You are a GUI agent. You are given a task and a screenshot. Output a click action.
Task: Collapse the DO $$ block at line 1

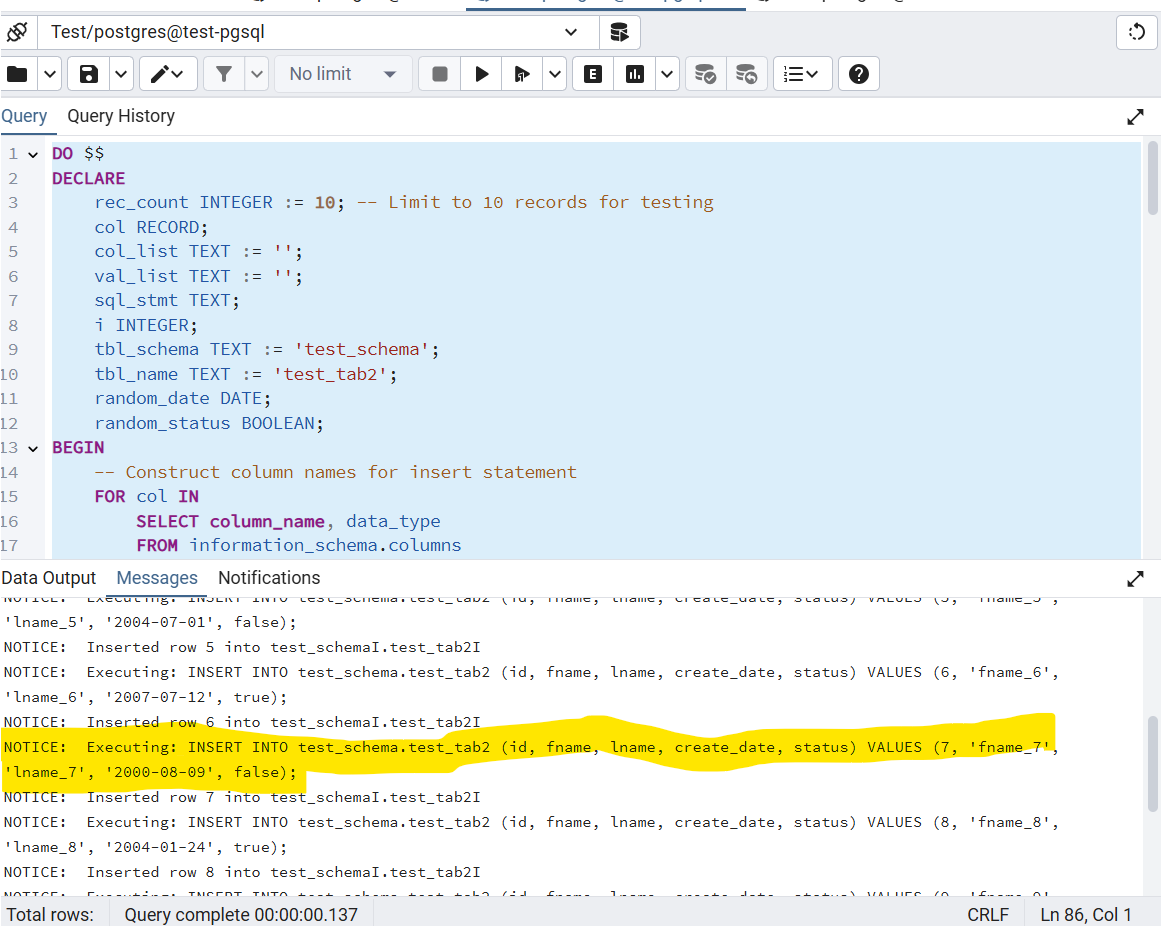[x=33, y=155]
